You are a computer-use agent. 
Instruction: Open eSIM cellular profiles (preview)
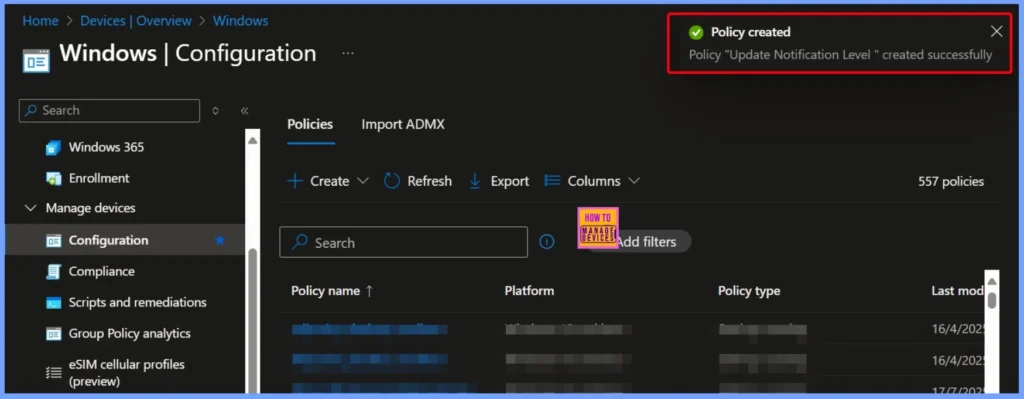point(127,372)
